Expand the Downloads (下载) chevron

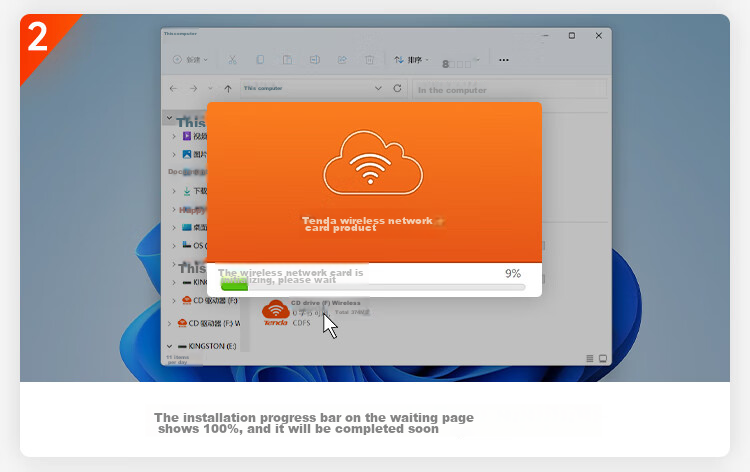[174, 191]
